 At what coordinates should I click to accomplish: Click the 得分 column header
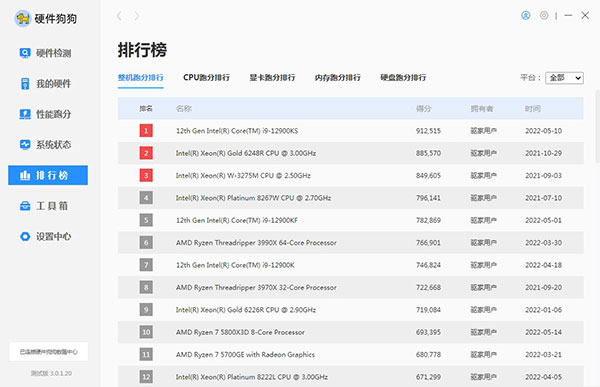(x=424, y=109)
